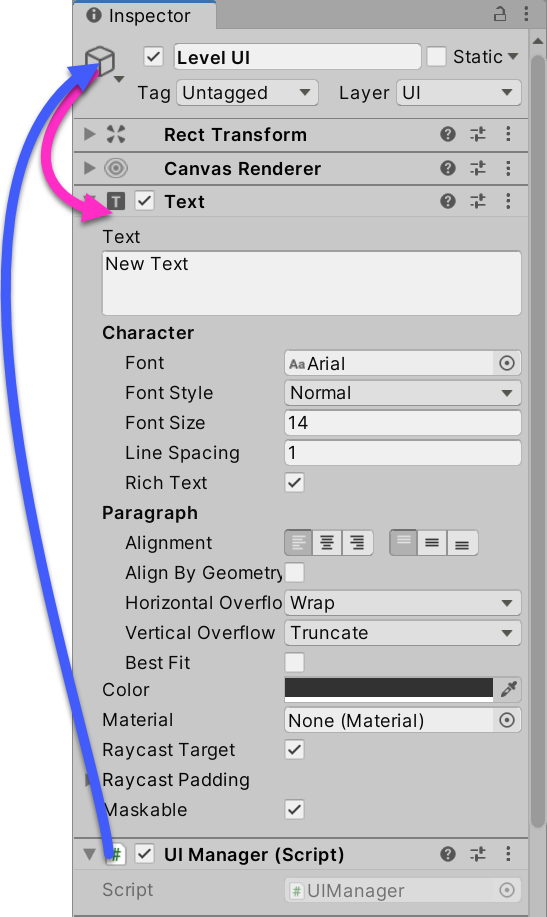Select center horizontal alignment icon
Image resolution: width=547 pixels, height=917 pixels.
tap(327, 543)
